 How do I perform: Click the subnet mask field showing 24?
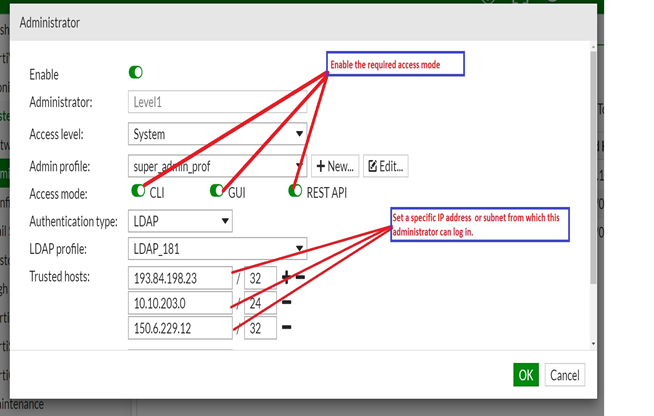260,302
